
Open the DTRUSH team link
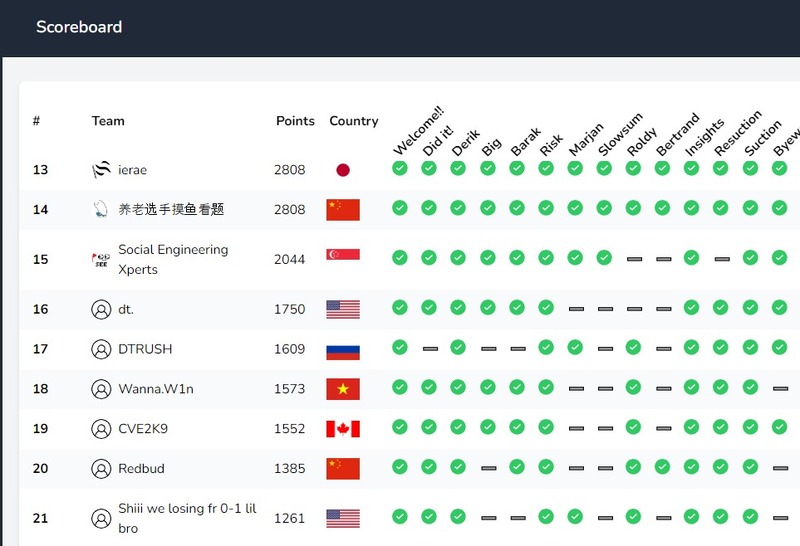pyautogui.click(x=145, y=349)
